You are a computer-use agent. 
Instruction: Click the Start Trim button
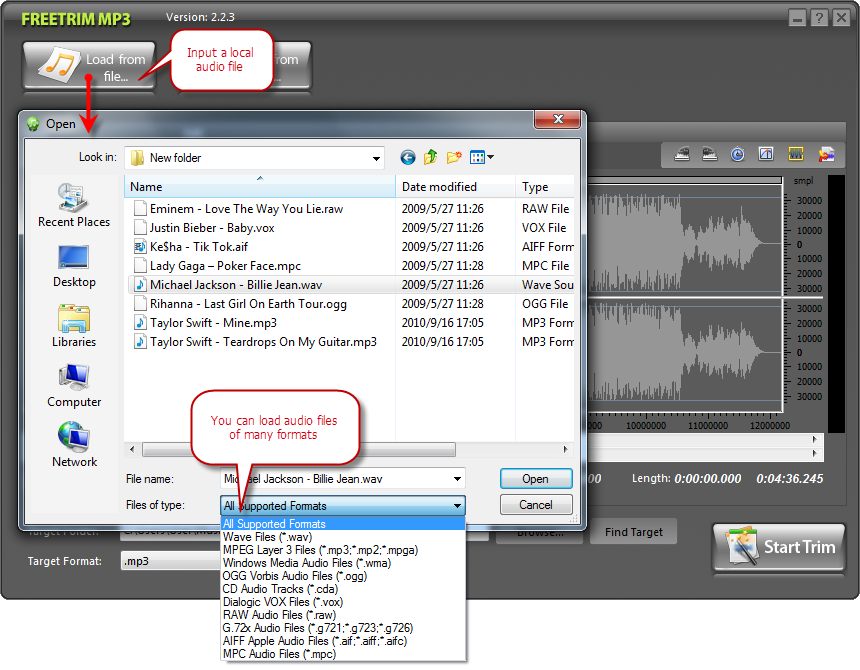coord(779,547)
